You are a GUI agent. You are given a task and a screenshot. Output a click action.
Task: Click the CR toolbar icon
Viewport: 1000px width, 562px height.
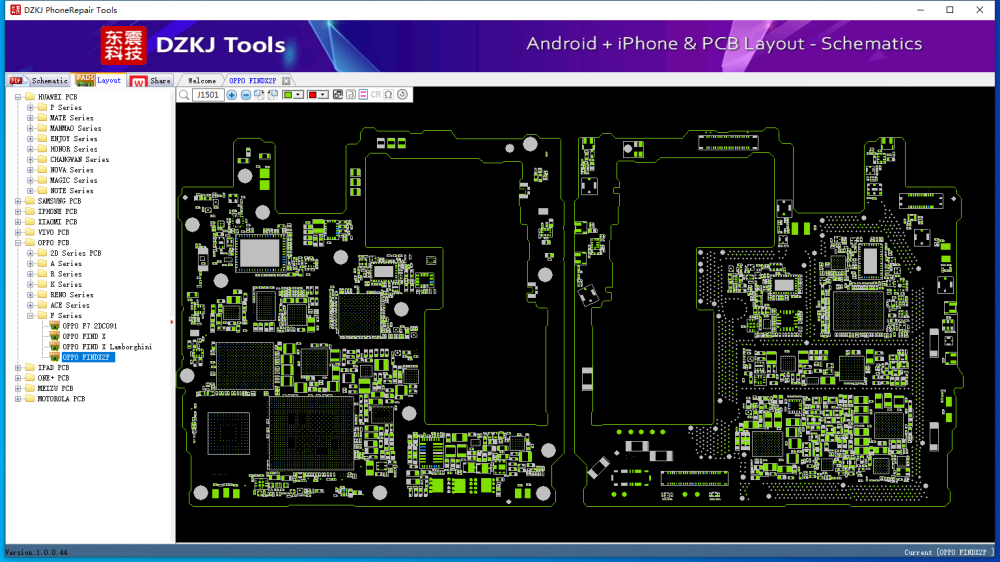[376, 95]
